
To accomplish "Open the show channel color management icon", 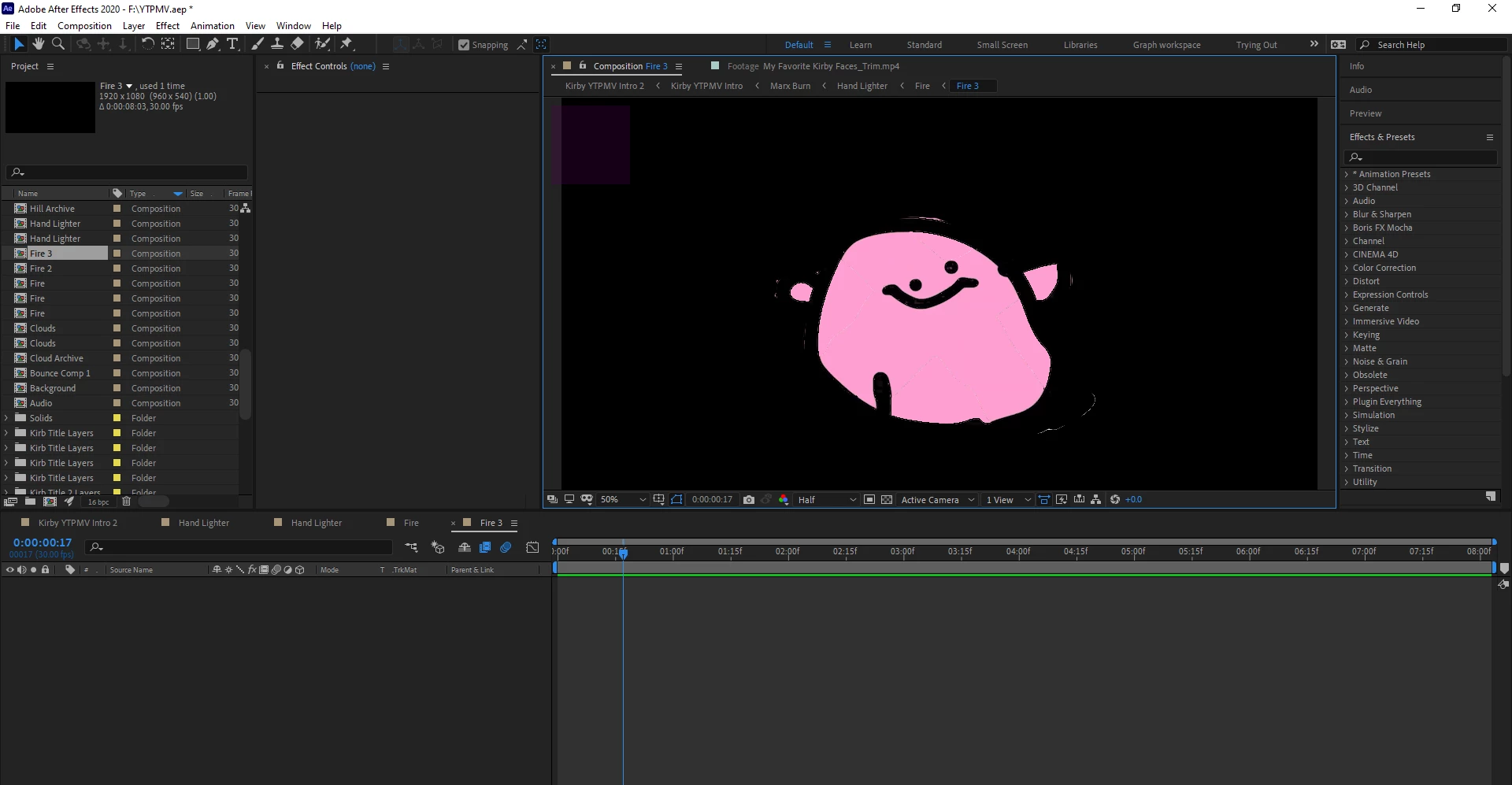I will tap(784, 499).
